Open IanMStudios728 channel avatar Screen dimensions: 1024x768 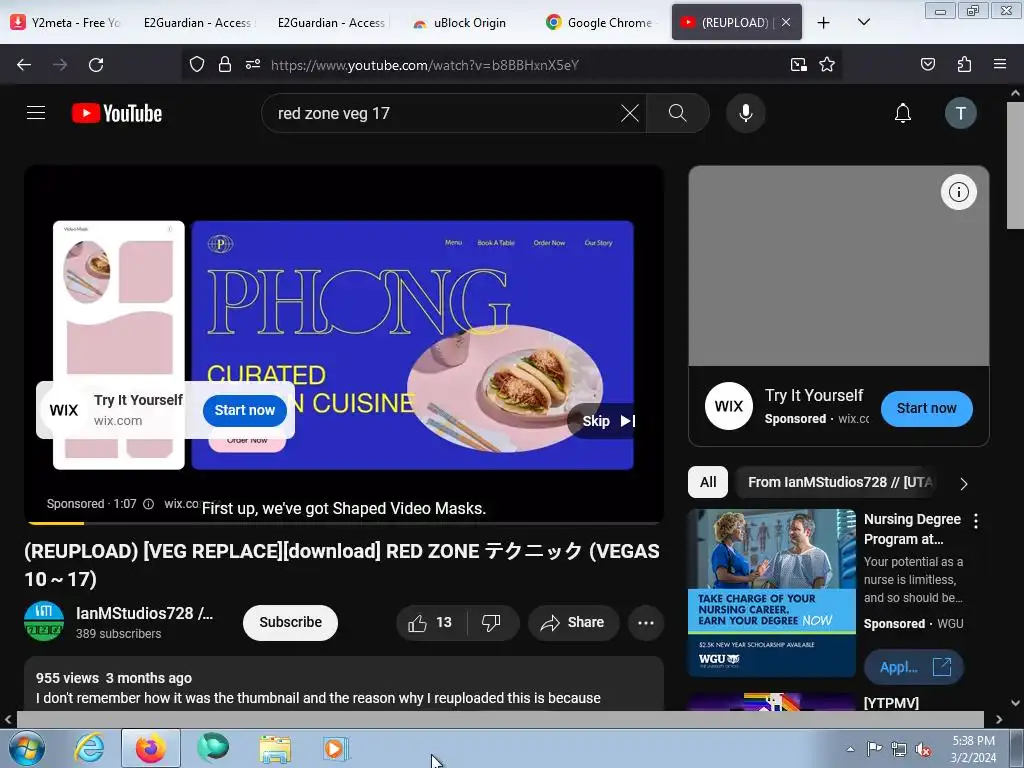(x=44, y=621)
